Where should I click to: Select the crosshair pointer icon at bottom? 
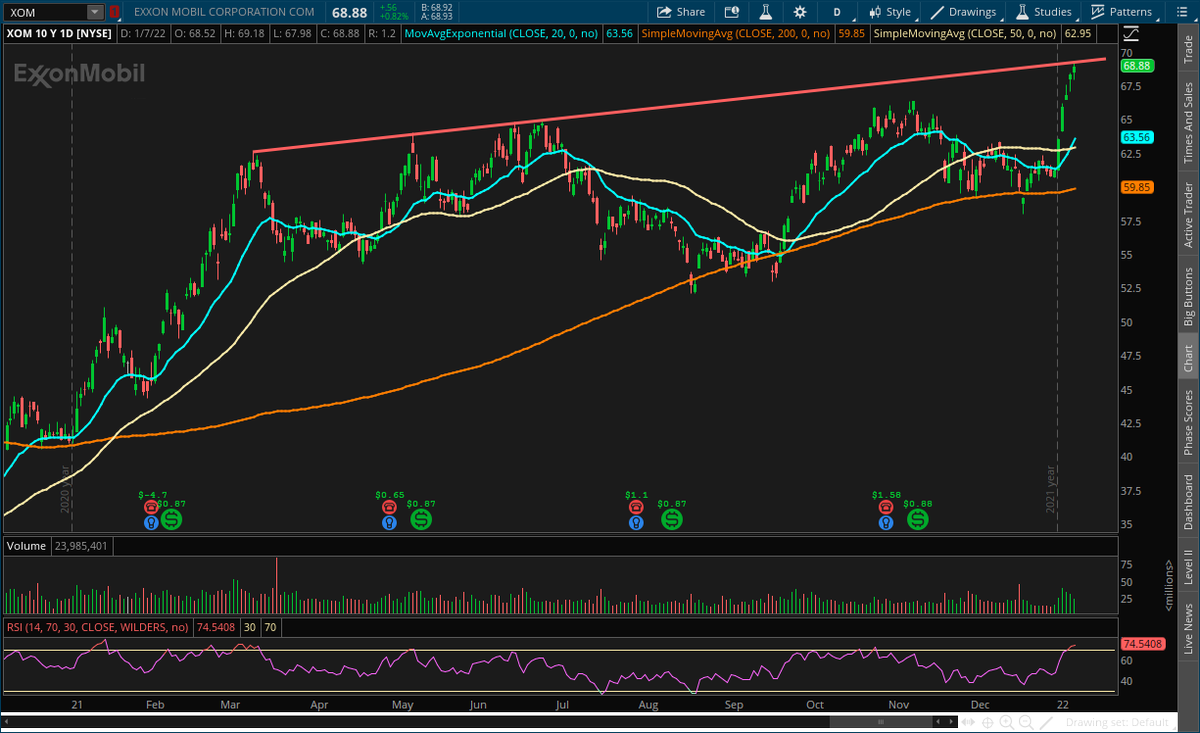point(987,723)
